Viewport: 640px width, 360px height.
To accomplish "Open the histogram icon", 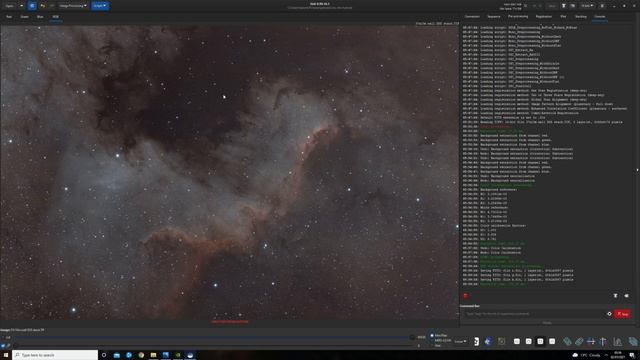I will coord(618,341).
